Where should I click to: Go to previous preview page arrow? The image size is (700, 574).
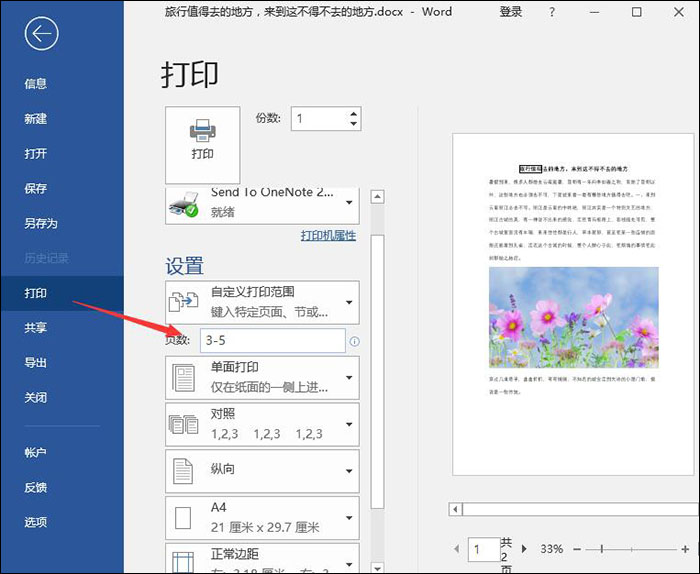tap(456, 549)
